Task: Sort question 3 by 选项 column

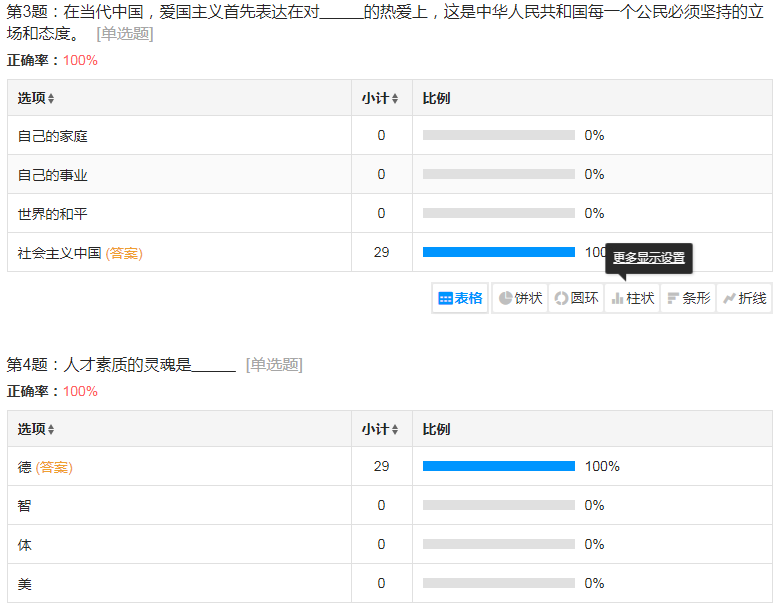Action: (37, 98)
